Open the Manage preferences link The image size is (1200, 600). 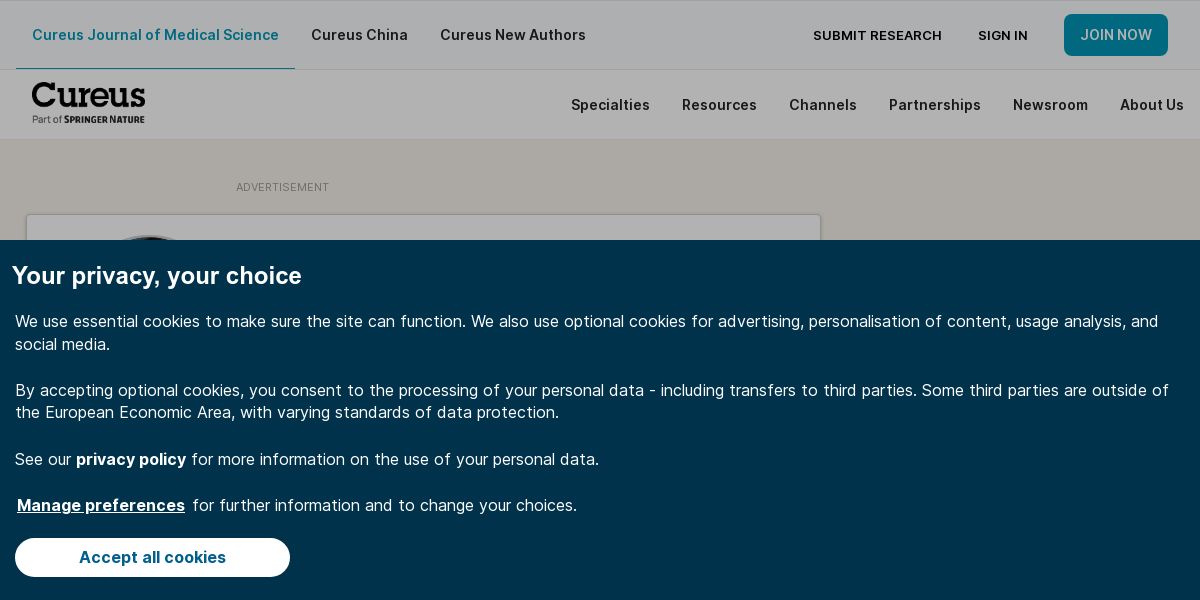(x=101, y=505)
